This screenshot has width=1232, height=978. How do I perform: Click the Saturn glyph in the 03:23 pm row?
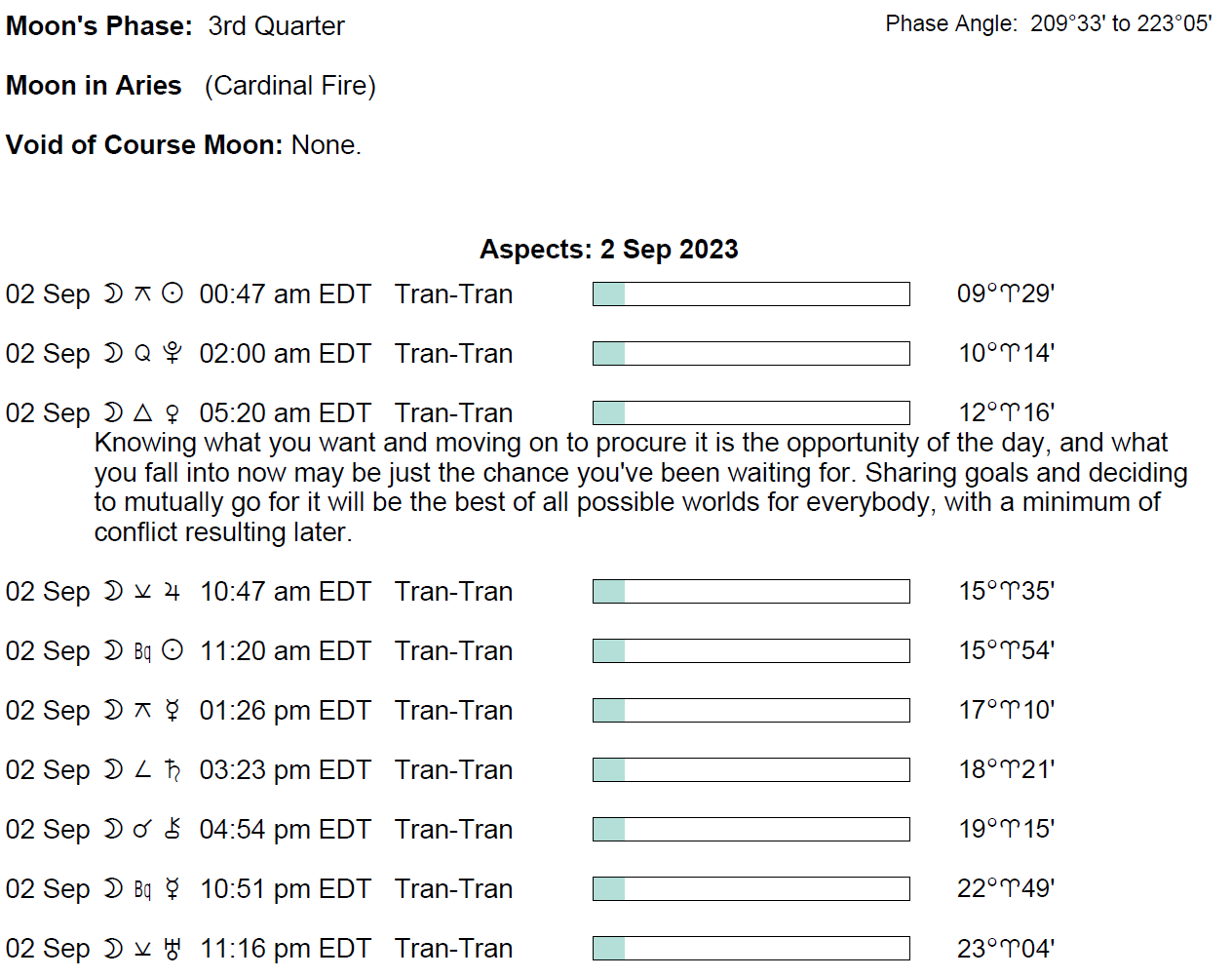pyautogui.click(x=173, y=769)
